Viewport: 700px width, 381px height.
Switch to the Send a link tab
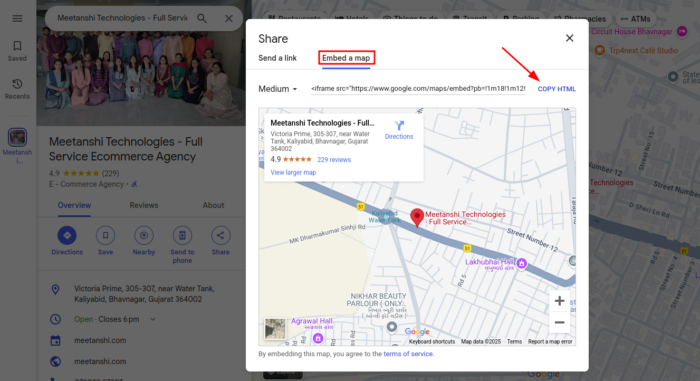tap(277, 58)
